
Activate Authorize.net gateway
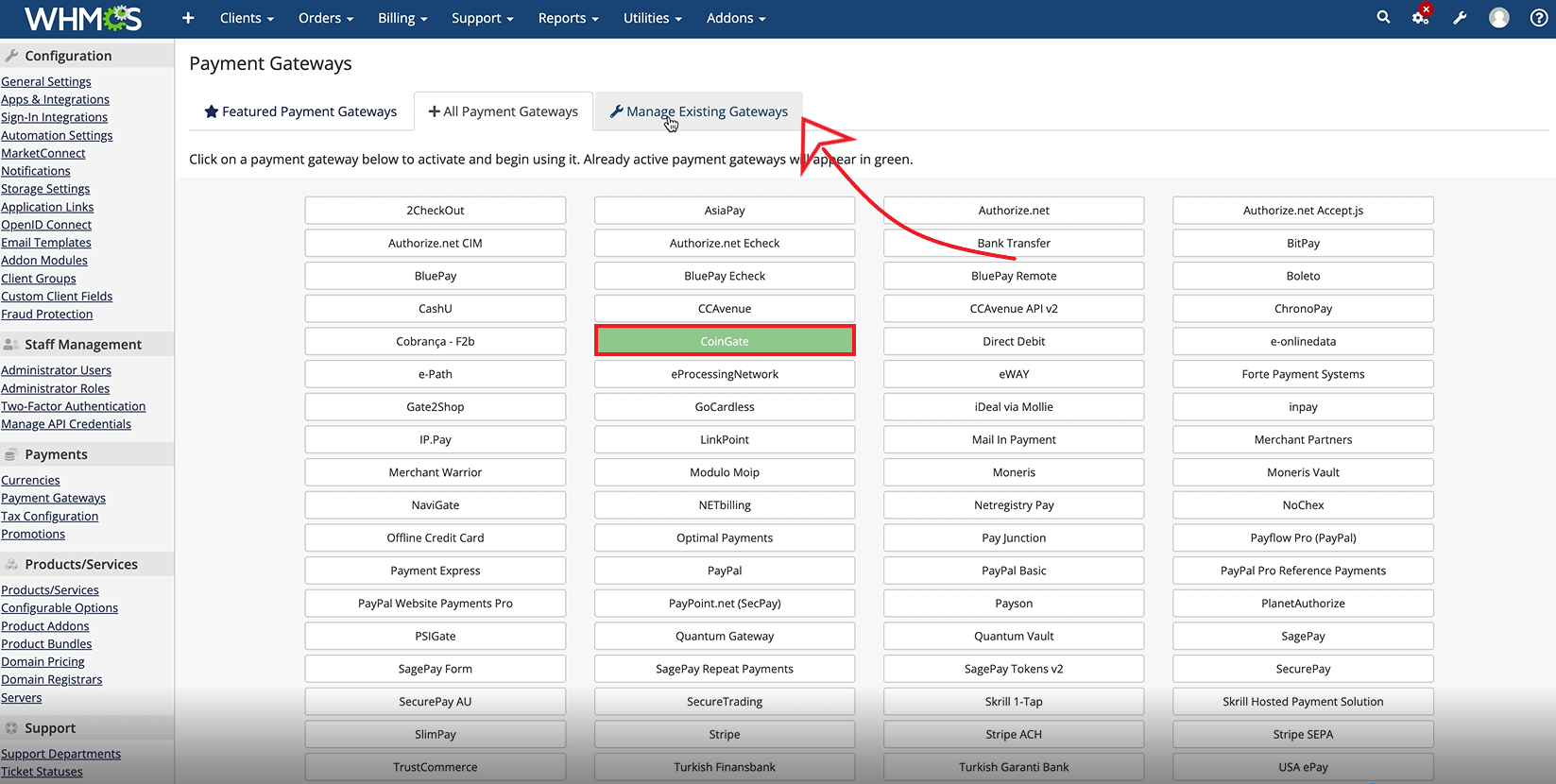[1014, 210]
